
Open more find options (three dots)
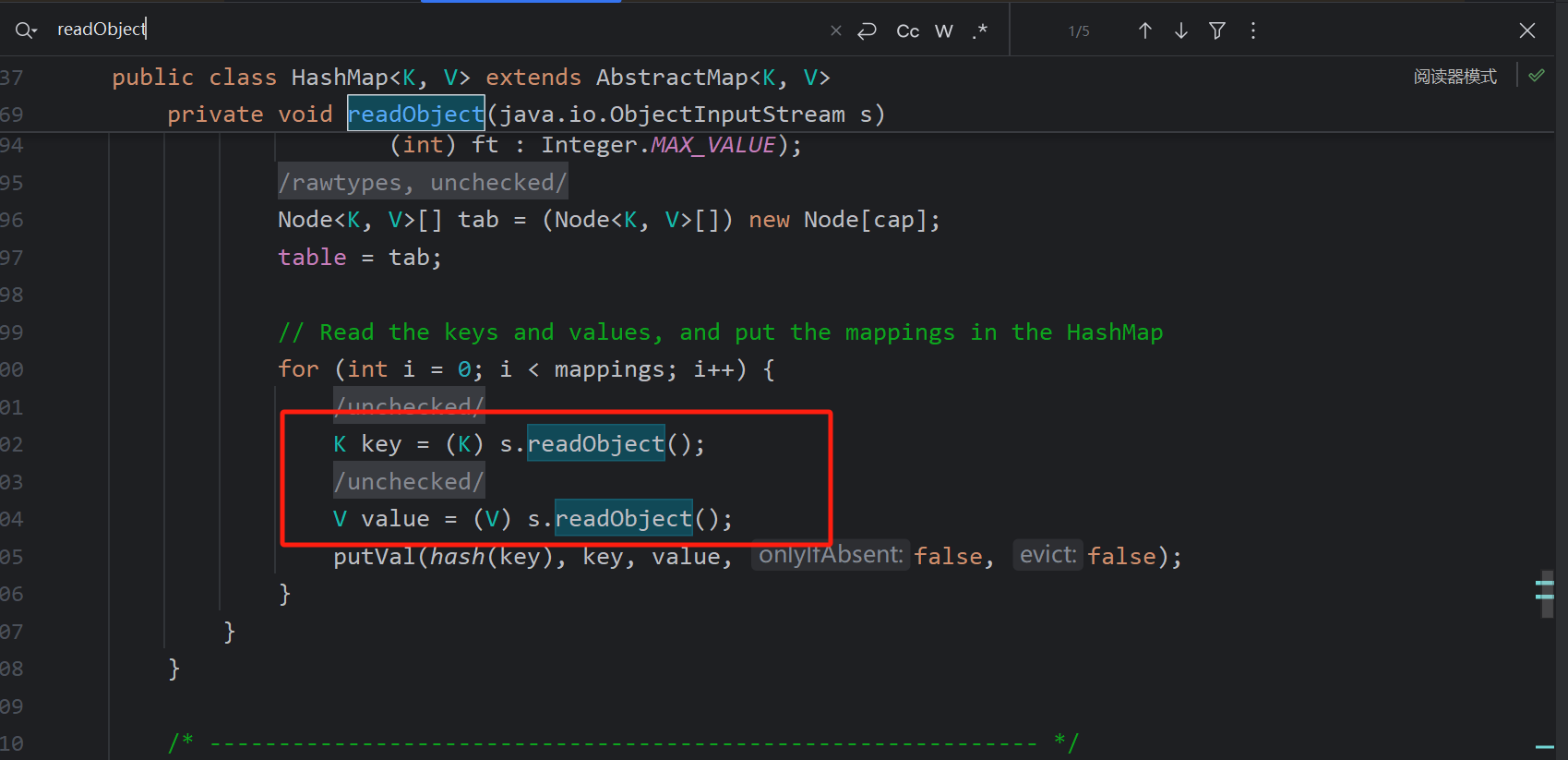point(1252,30)
